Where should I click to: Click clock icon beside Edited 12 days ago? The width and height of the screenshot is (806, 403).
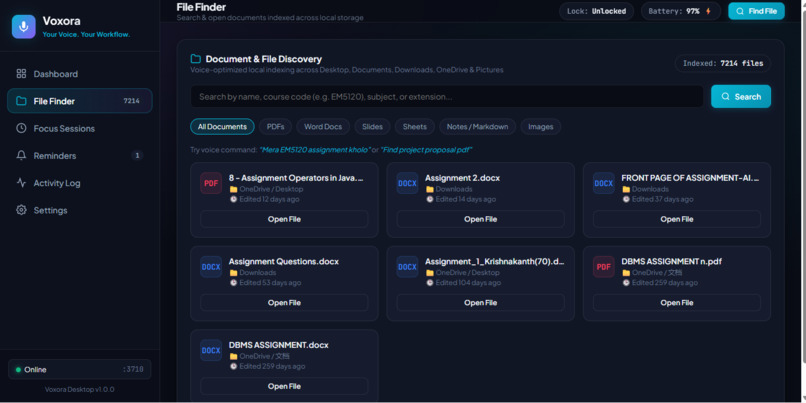pos(233,199)
